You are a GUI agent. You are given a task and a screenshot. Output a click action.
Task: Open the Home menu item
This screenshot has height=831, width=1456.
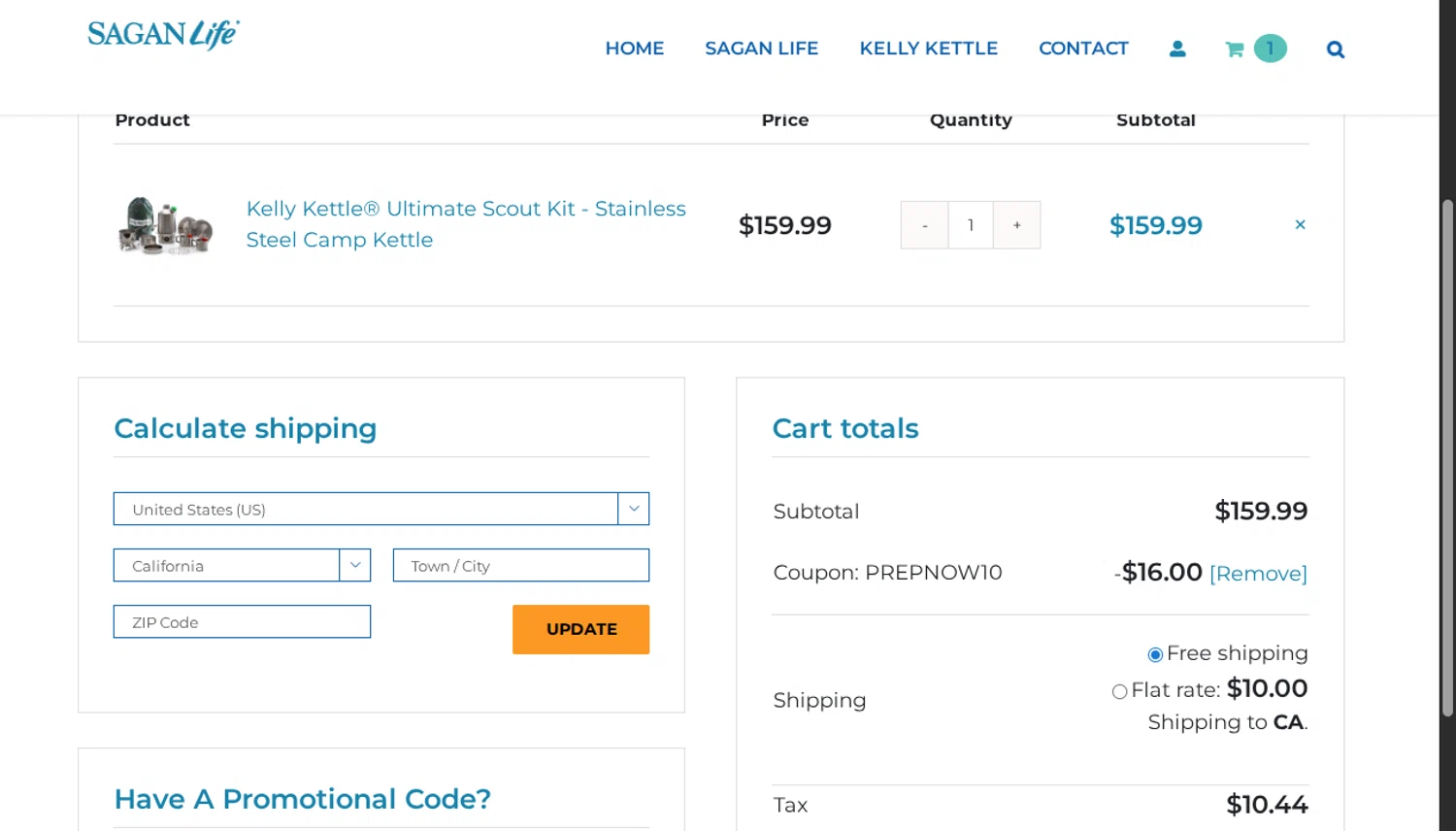pos(635,49)
